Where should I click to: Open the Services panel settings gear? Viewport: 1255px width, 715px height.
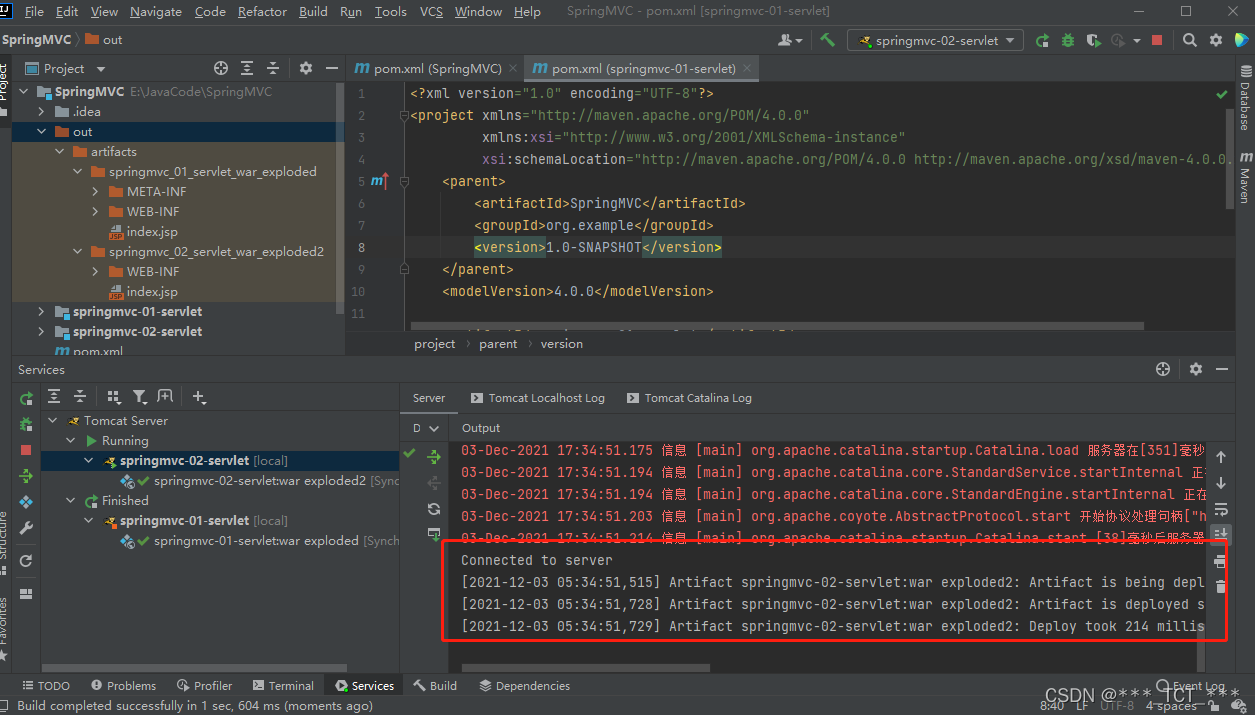point(1195,369)
